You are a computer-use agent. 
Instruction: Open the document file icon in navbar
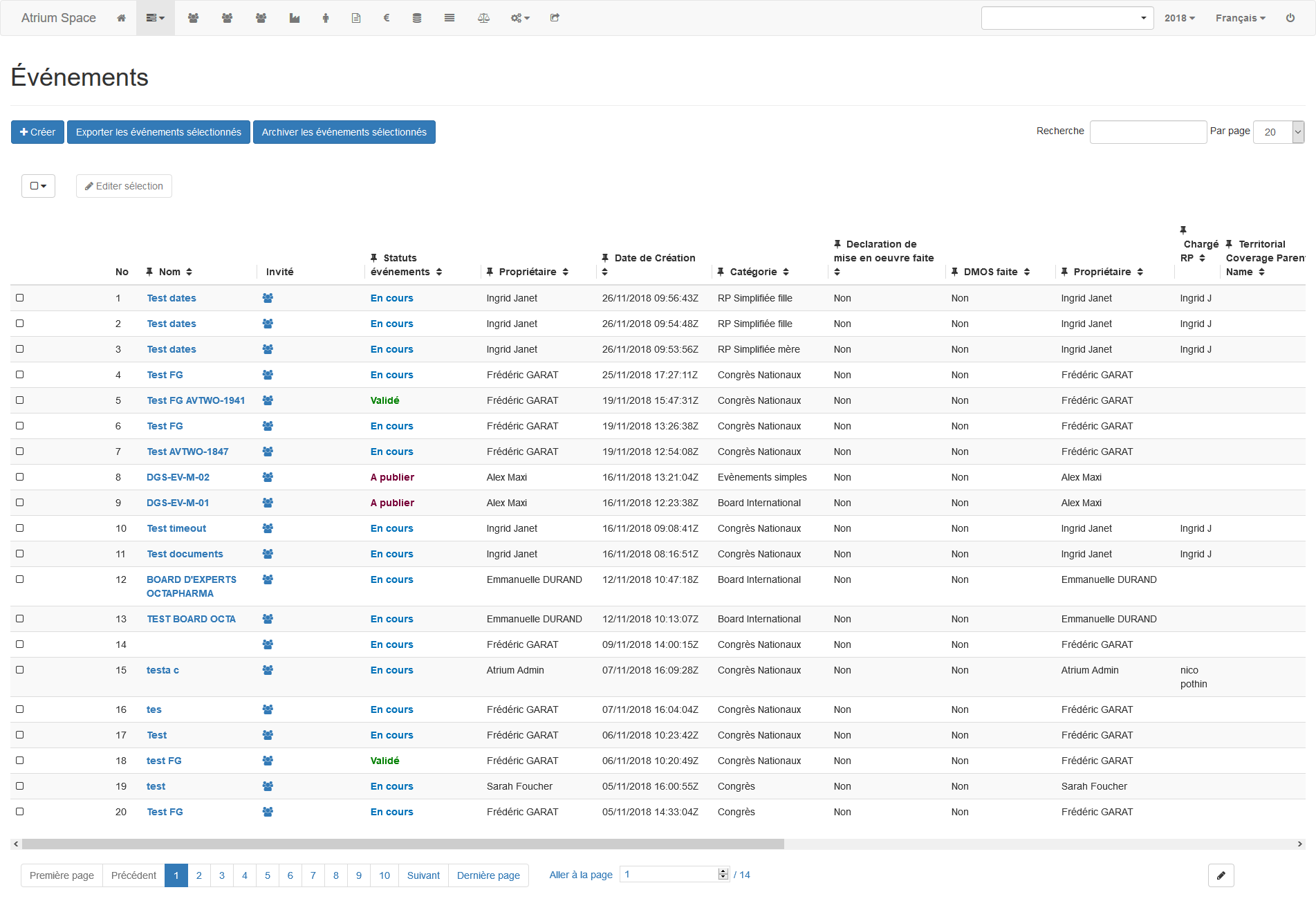356,18
